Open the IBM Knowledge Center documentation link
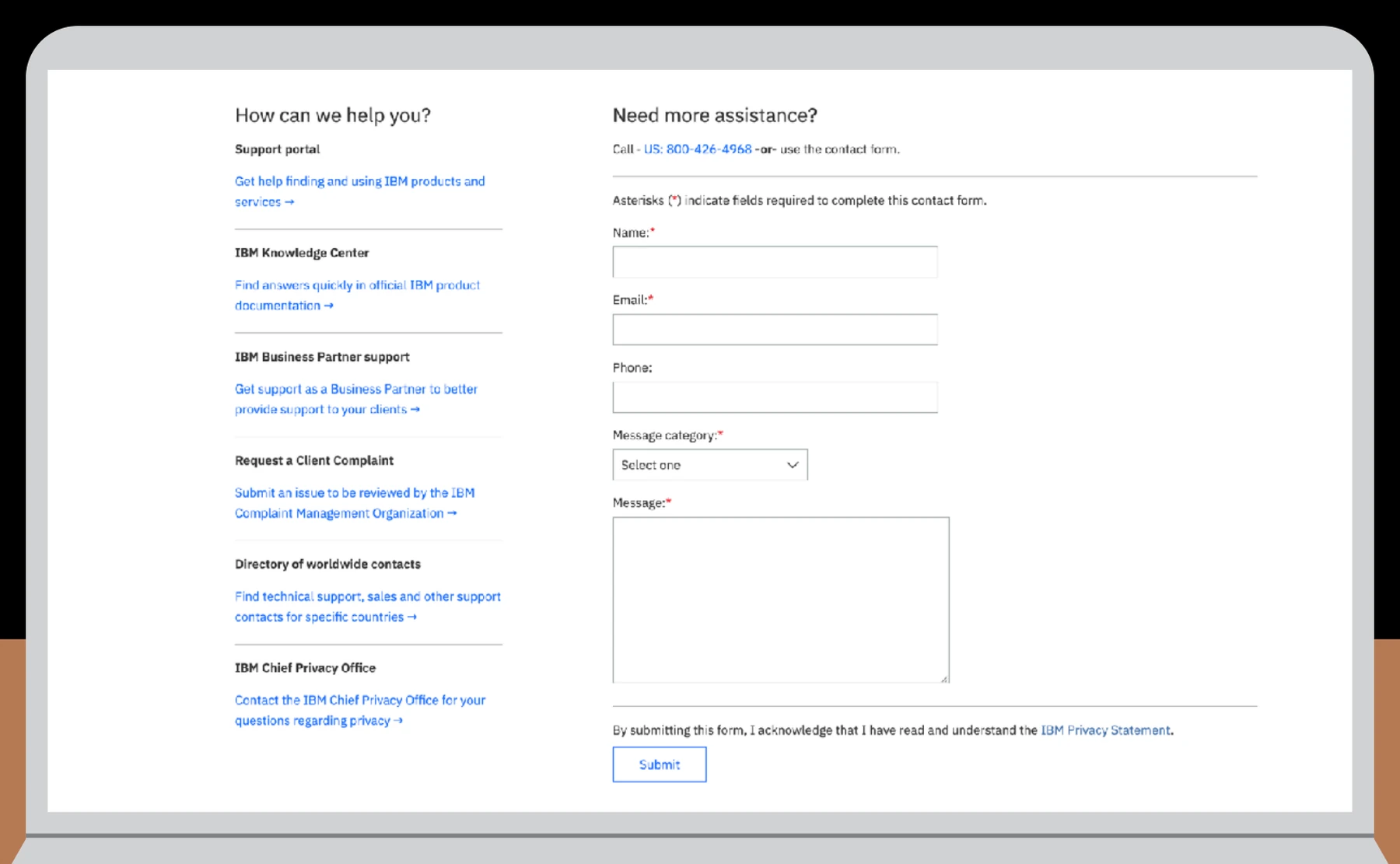Screen dimensions: 1400x864 [x=357, y=296]
